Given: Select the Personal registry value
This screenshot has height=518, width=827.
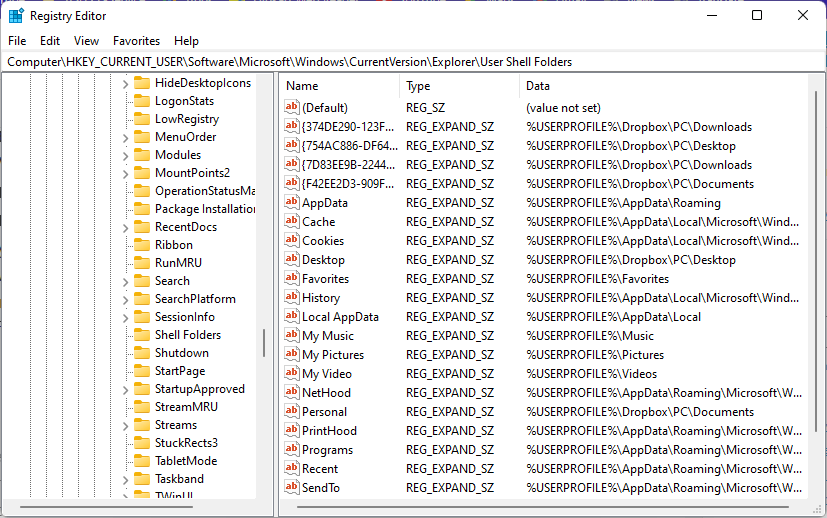Looking at the screenshot, I should (325, 412).
